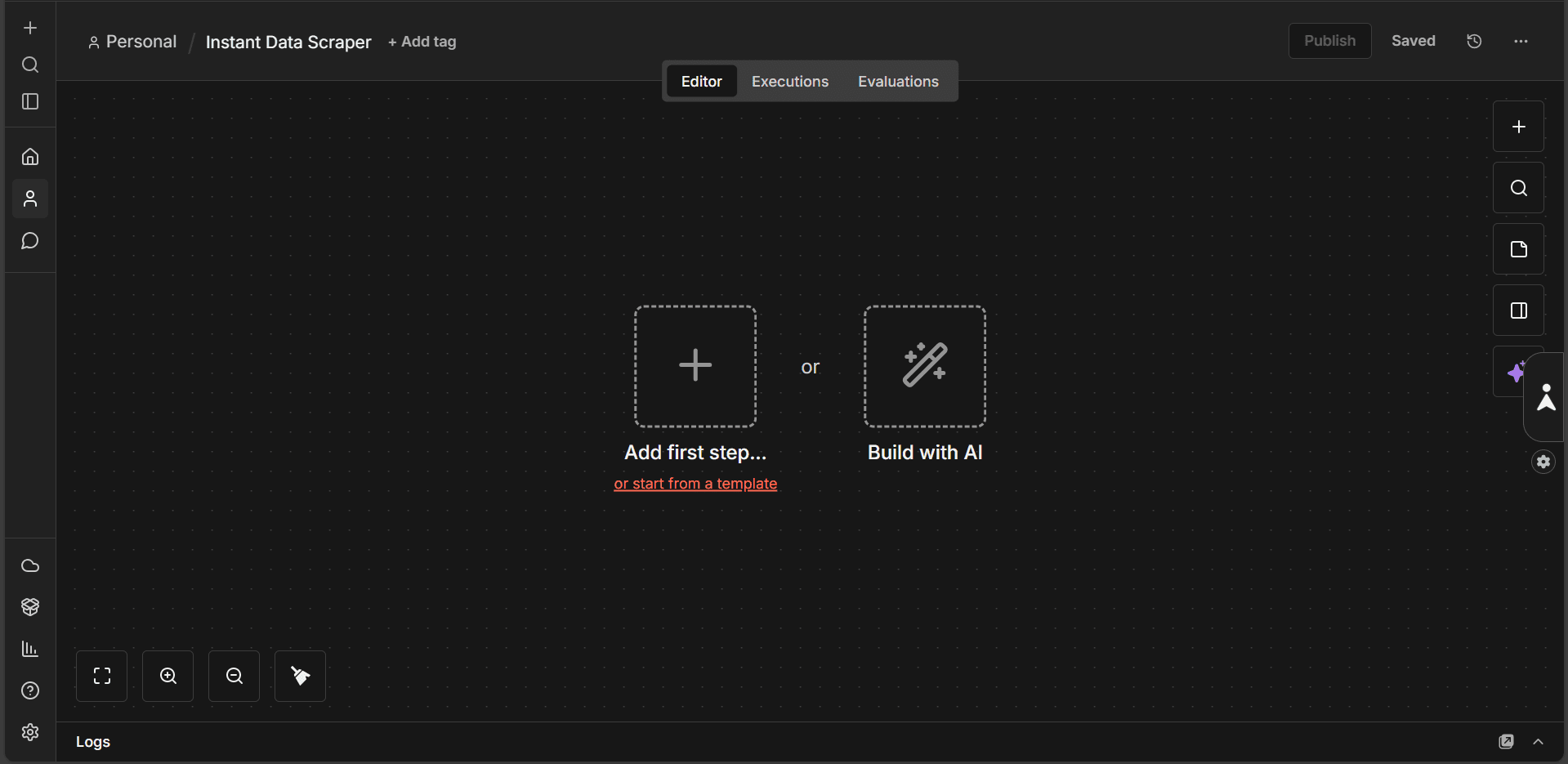
Task: Click the Instant Data Scraper workflow name
Action: [x=288, y=42]
